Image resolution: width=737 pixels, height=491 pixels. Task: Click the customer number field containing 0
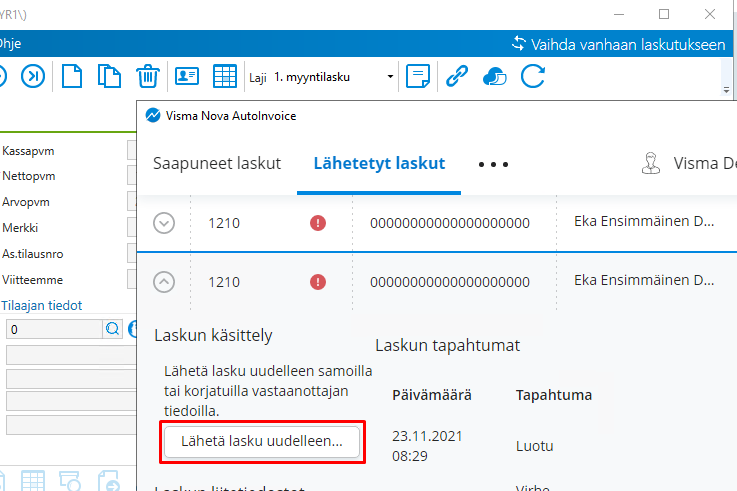[54, 329]
